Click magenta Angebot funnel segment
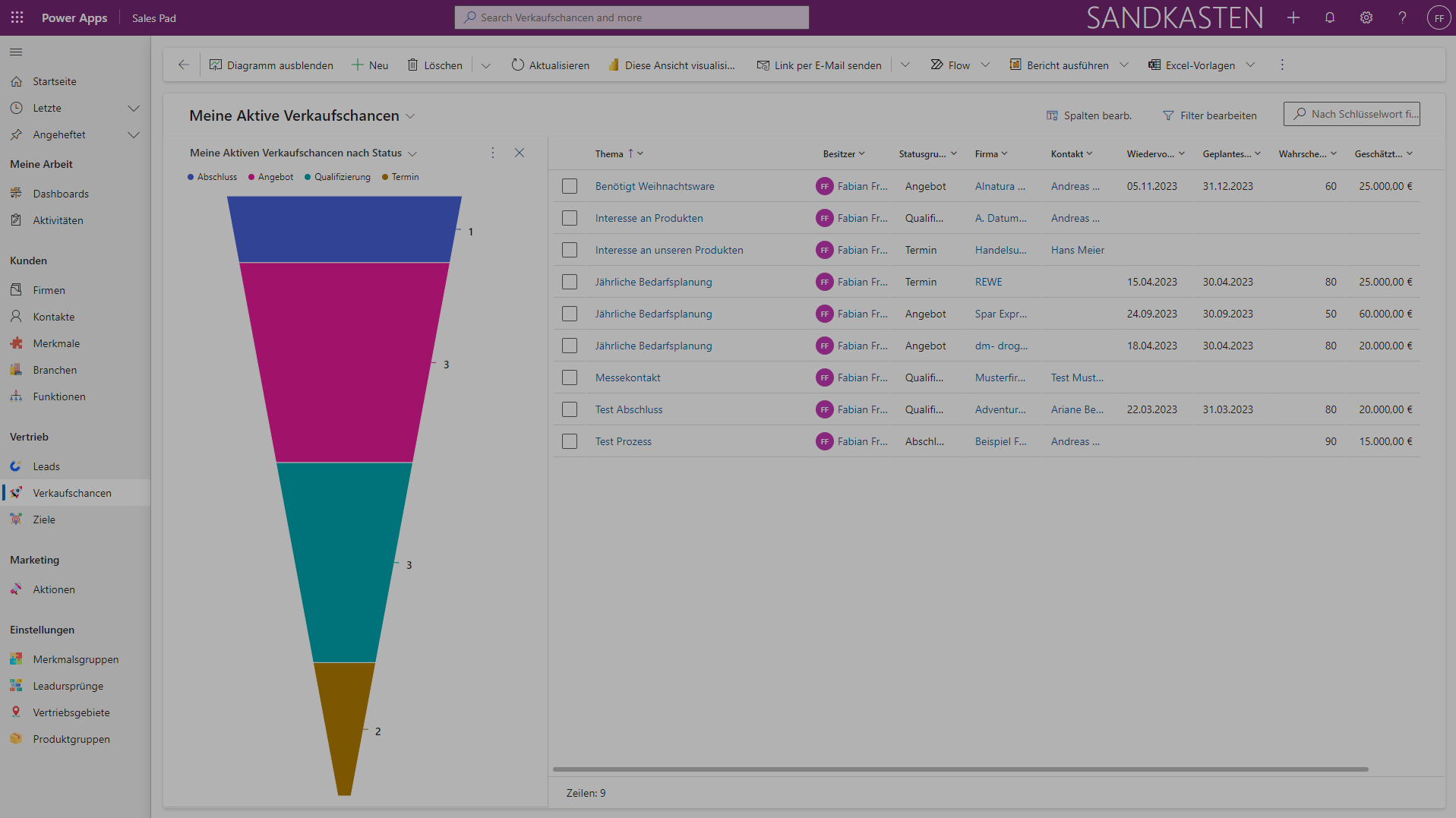1456x818 pixels. pyautogui.click(x=344, y=362)
